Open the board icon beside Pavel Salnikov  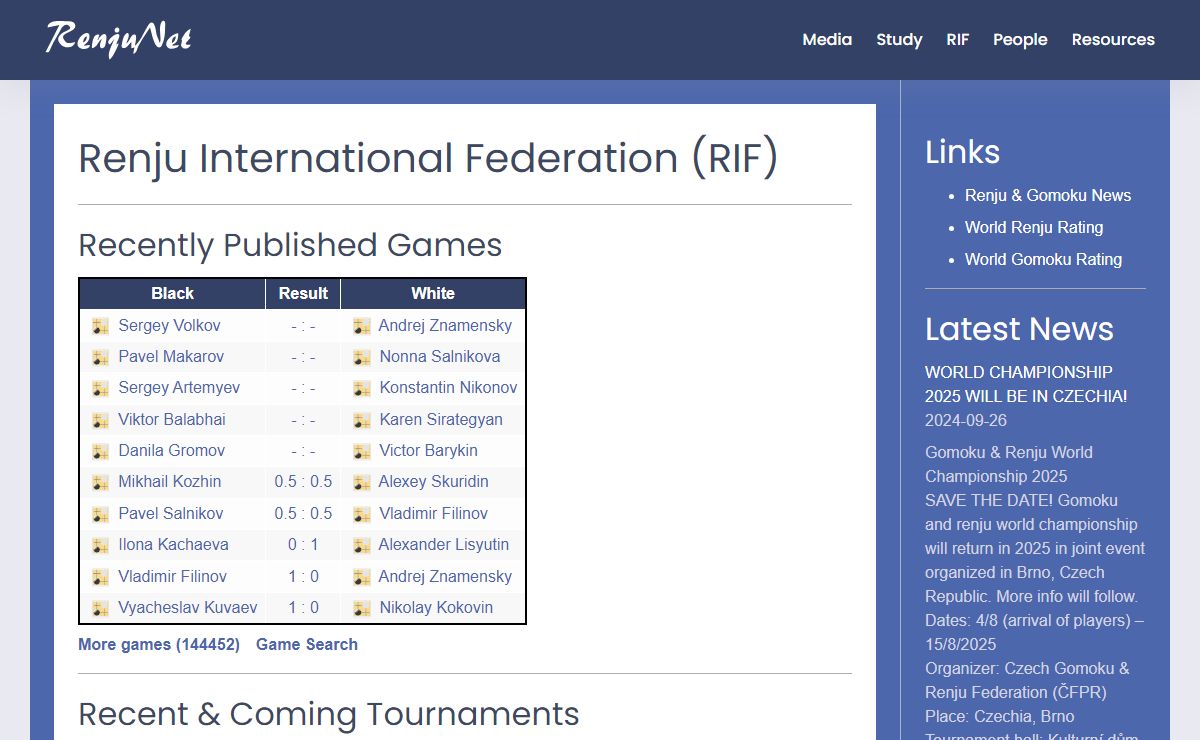[x=100, y=514]
